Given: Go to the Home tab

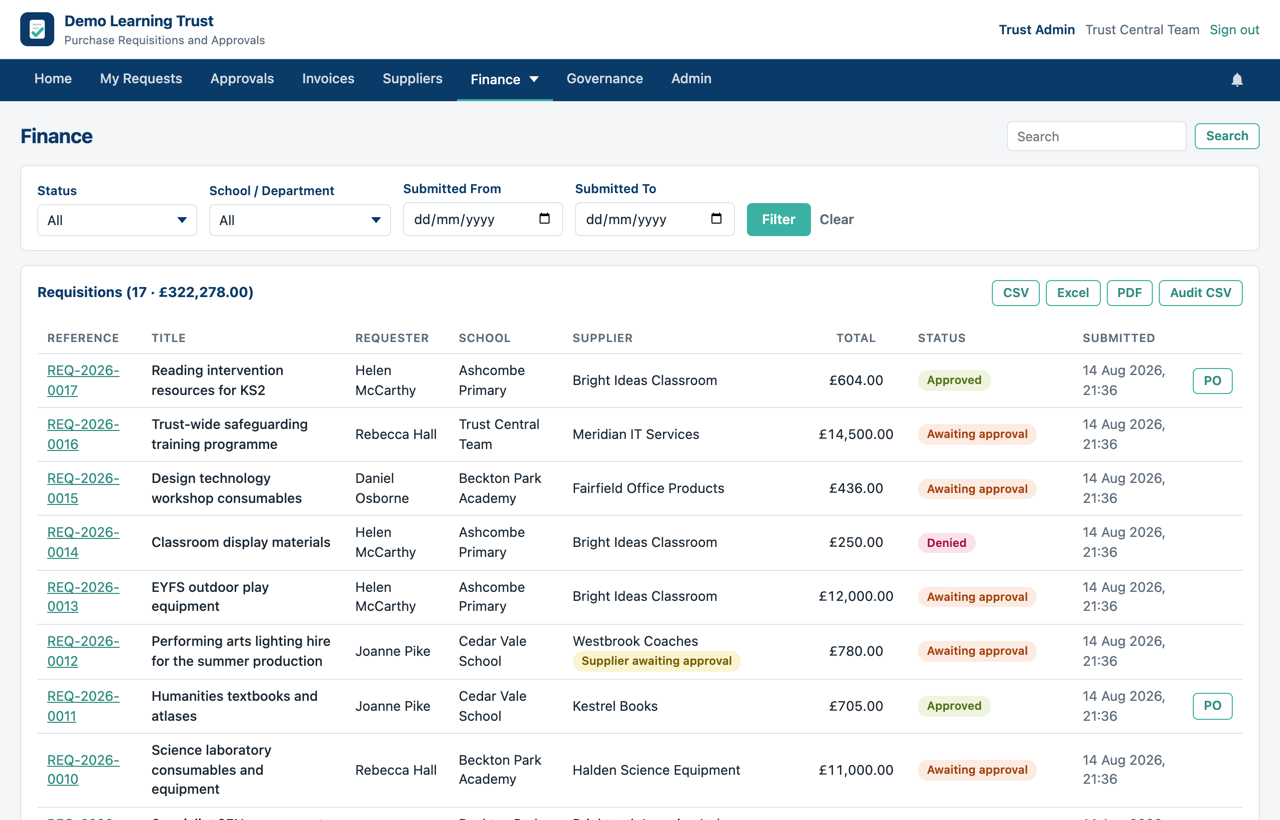Looking at the screenshot, I should click(x=53, y=79).
